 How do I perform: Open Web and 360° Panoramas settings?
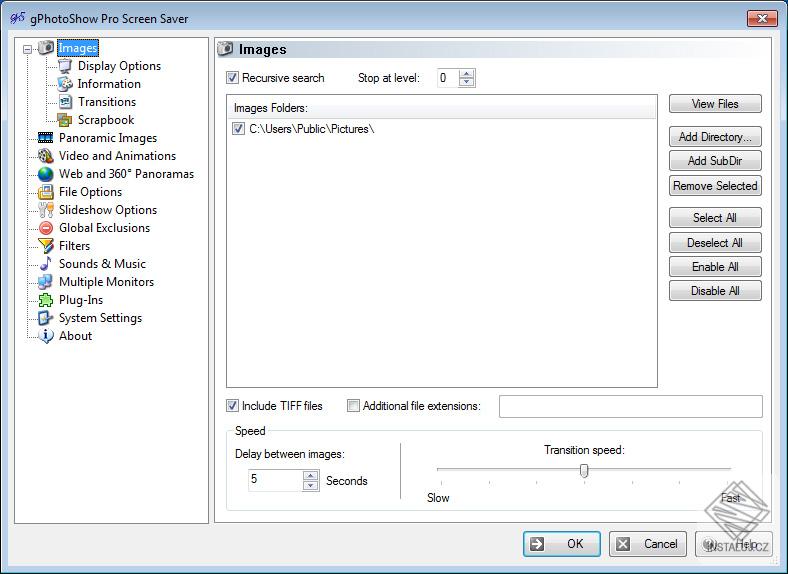126,174
